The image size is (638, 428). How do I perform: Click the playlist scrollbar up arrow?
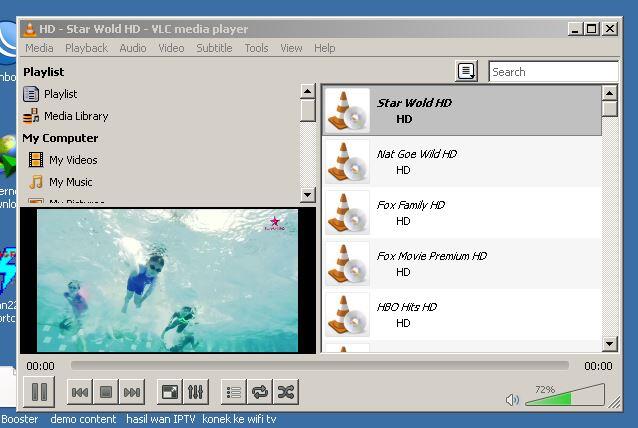pos(609,93)
